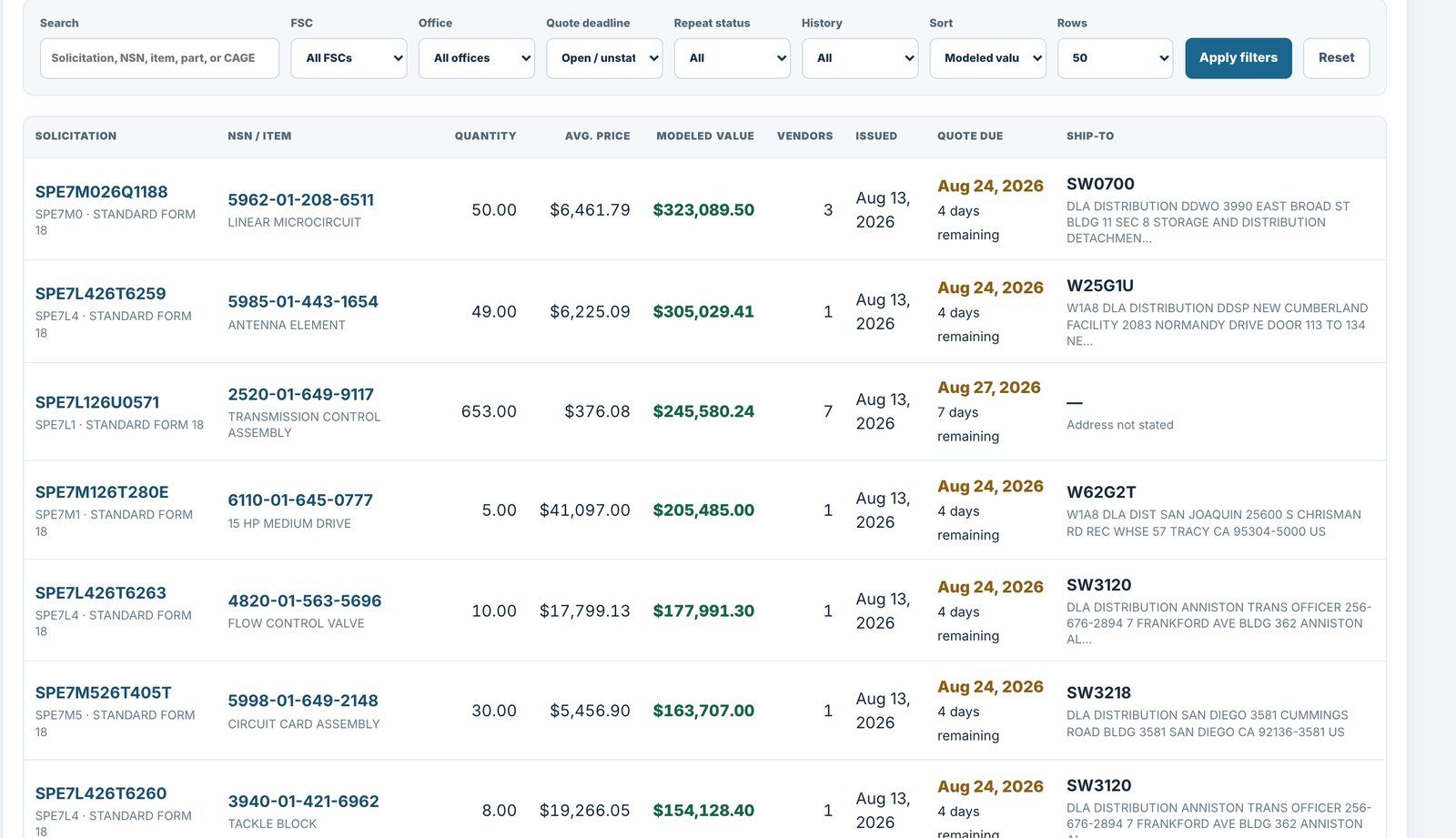Click ship-to code W25G1U

coord(1100,287)
